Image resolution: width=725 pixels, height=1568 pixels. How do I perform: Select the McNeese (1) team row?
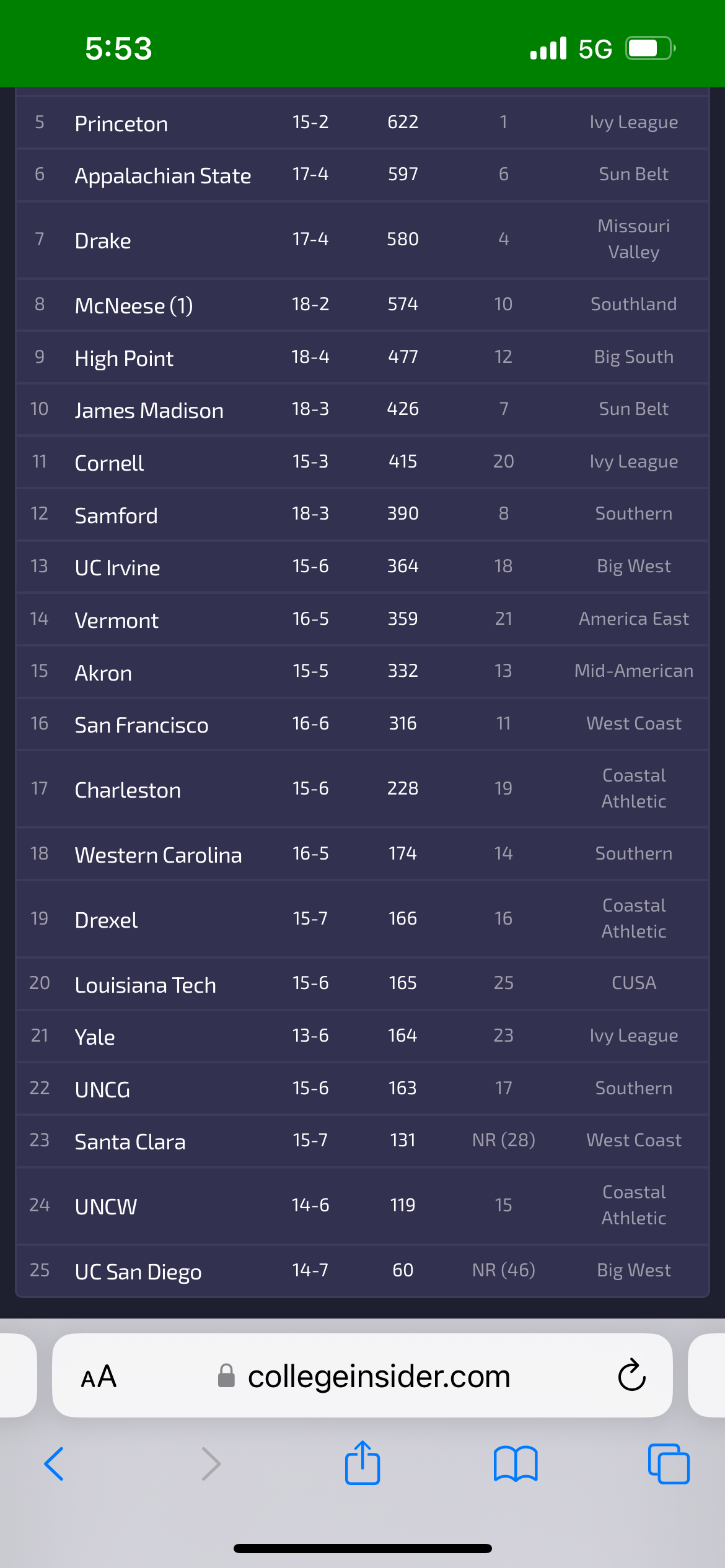[362, 305]
